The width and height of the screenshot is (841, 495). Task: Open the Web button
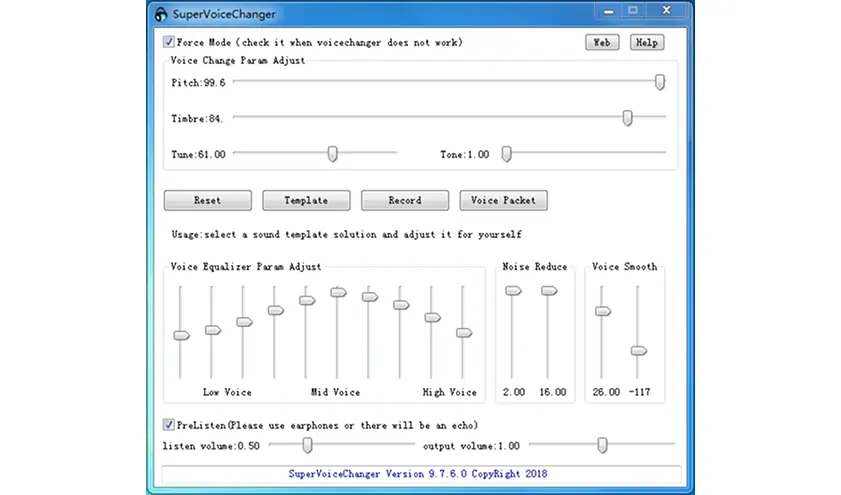click(x=602, y=42)
